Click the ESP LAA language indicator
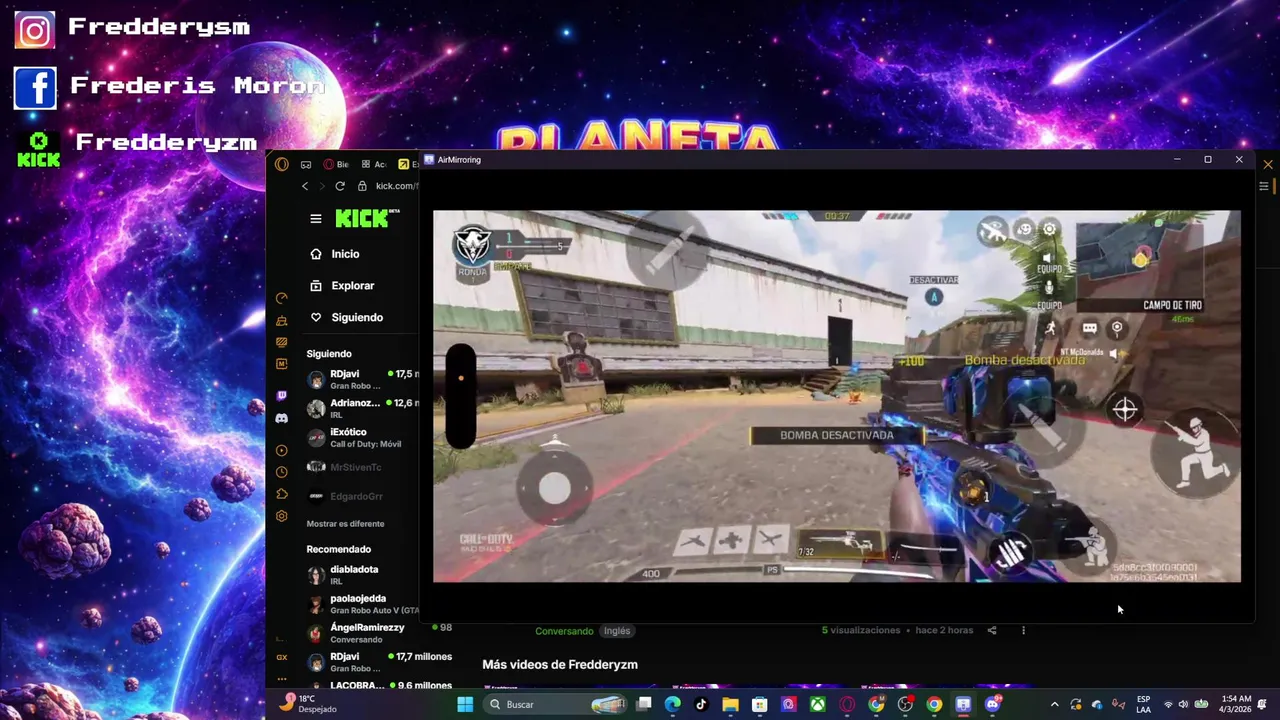The image size is (1280, 720). (x=1143, y=704)
